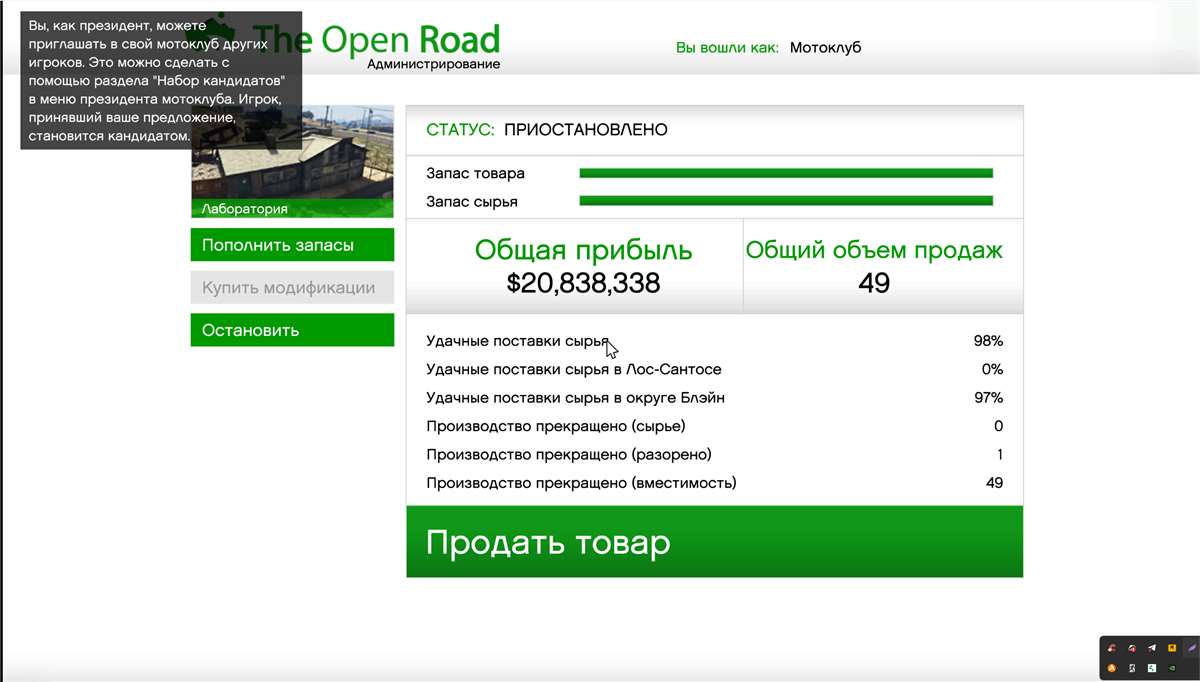Viewport: 1200px width, 682px height.
Task: Click 'Производство прекращено (разорено)' row
Action: pos(714,454)
